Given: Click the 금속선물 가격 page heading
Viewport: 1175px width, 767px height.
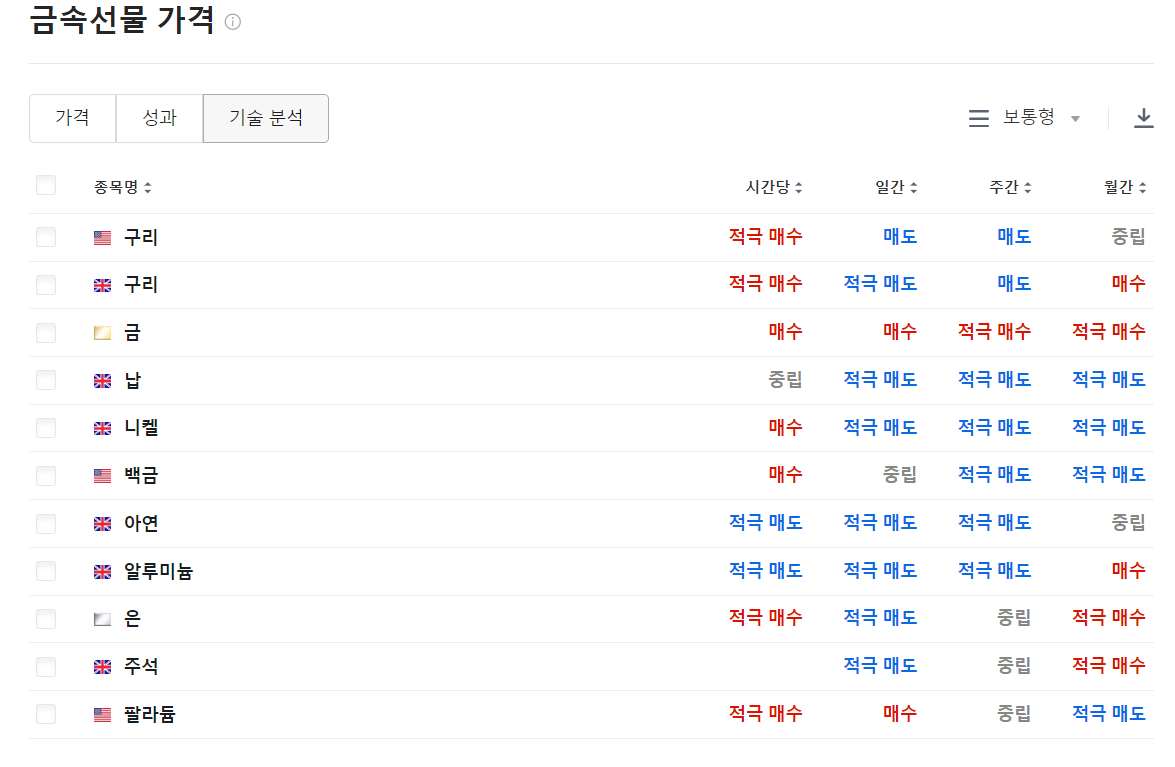Looking at the screenshot, I should point(122,20).
